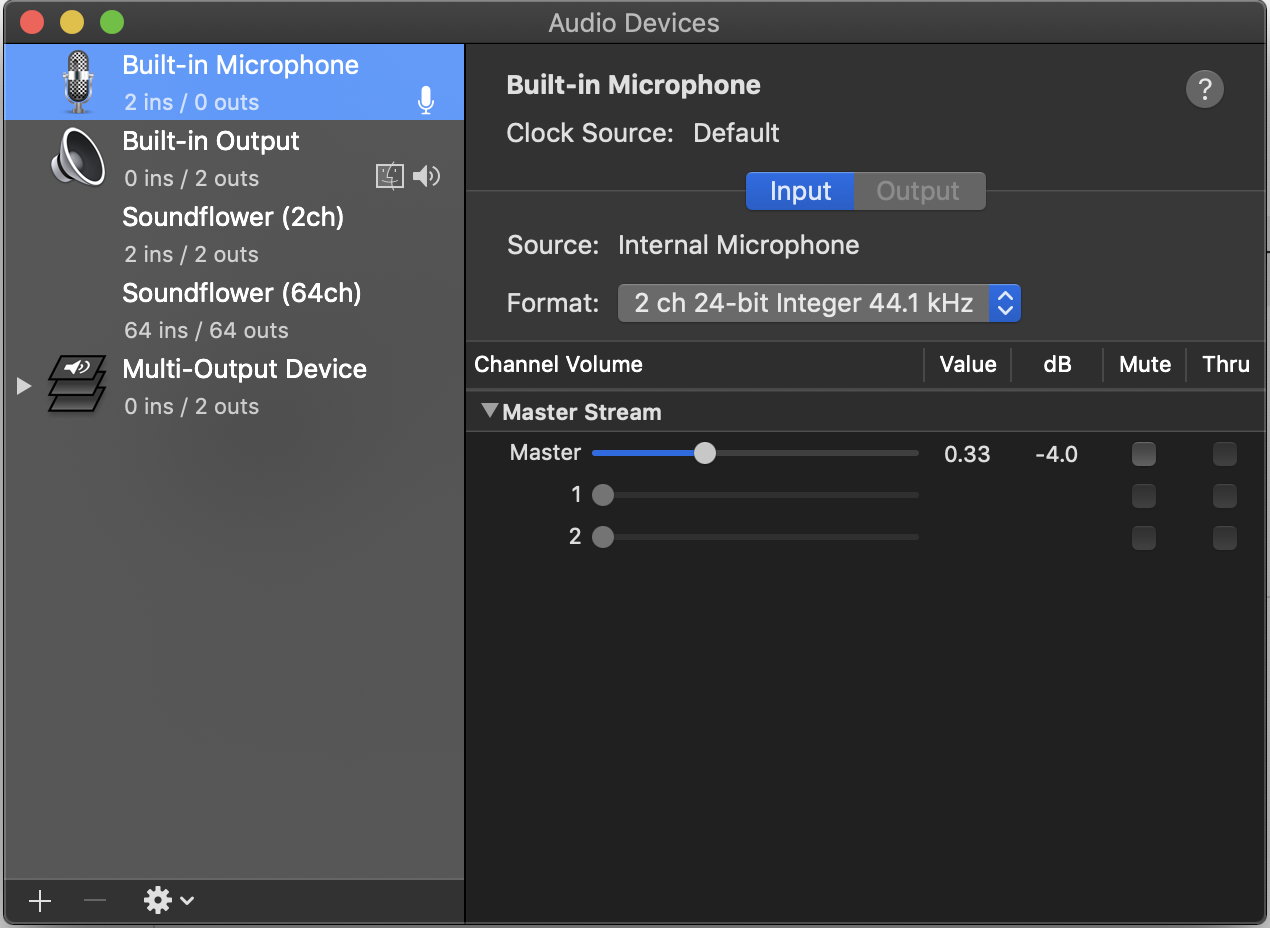Click the Master volume slider knob

(705, 453)
